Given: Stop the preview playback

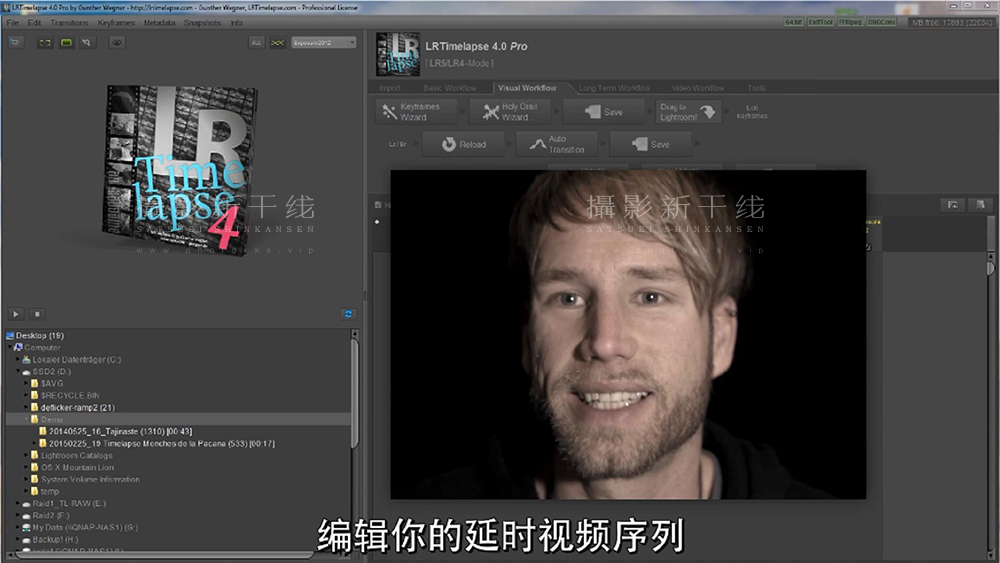Looking at the screenshot, I should click(37, 314).
